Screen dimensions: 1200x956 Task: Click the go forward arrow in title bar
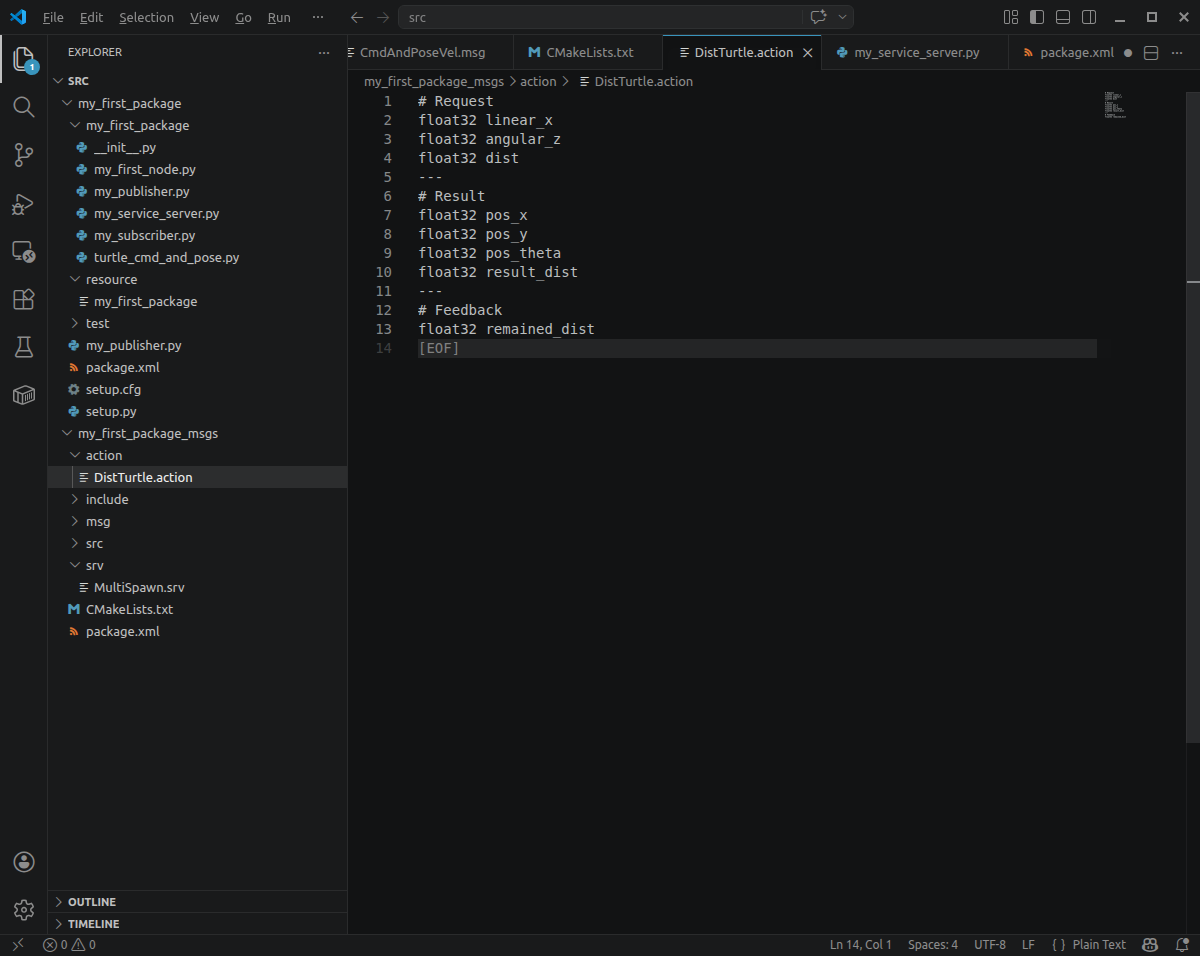(x=383, y=17)
